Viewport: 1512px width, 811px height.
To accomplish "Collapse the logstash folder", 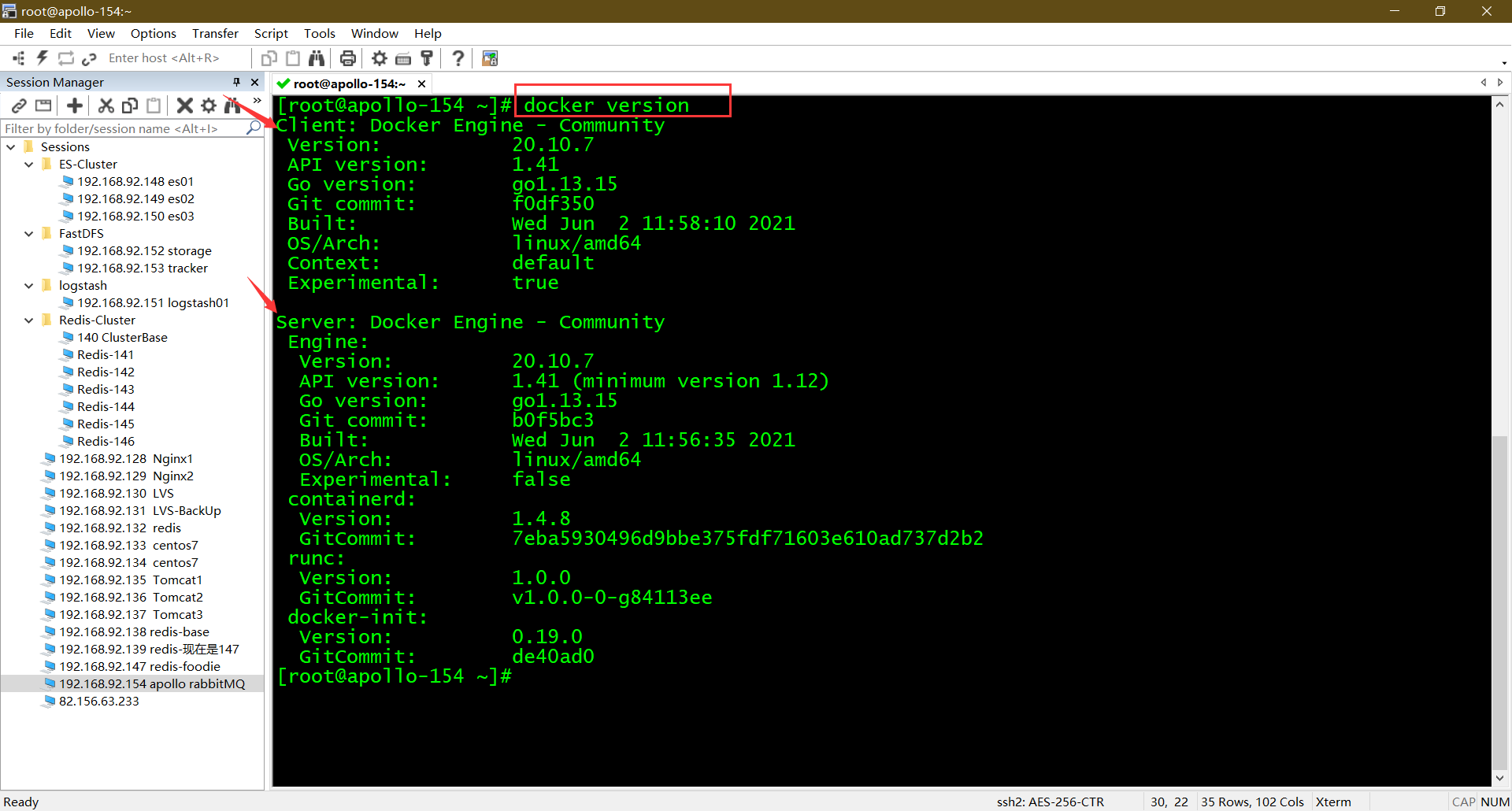I will click(x=29, y=286).
